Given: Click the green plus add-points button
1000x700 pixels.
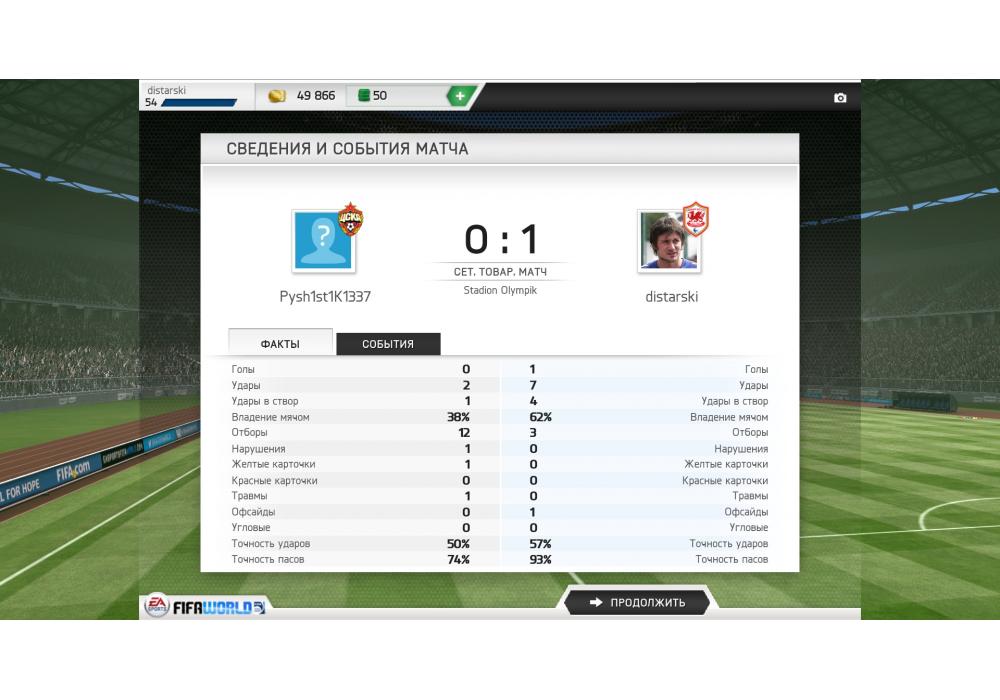Looking at the screenshot, I should pos(460,96).
